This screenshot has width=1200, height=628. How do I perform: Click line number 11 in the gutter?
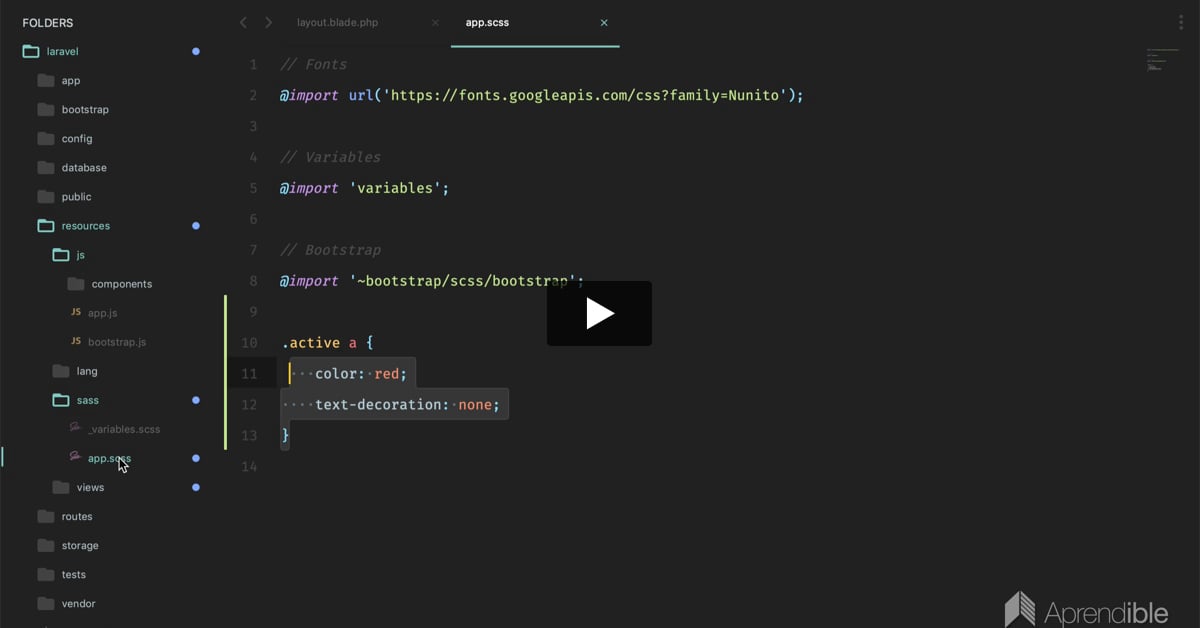(249, 374)
